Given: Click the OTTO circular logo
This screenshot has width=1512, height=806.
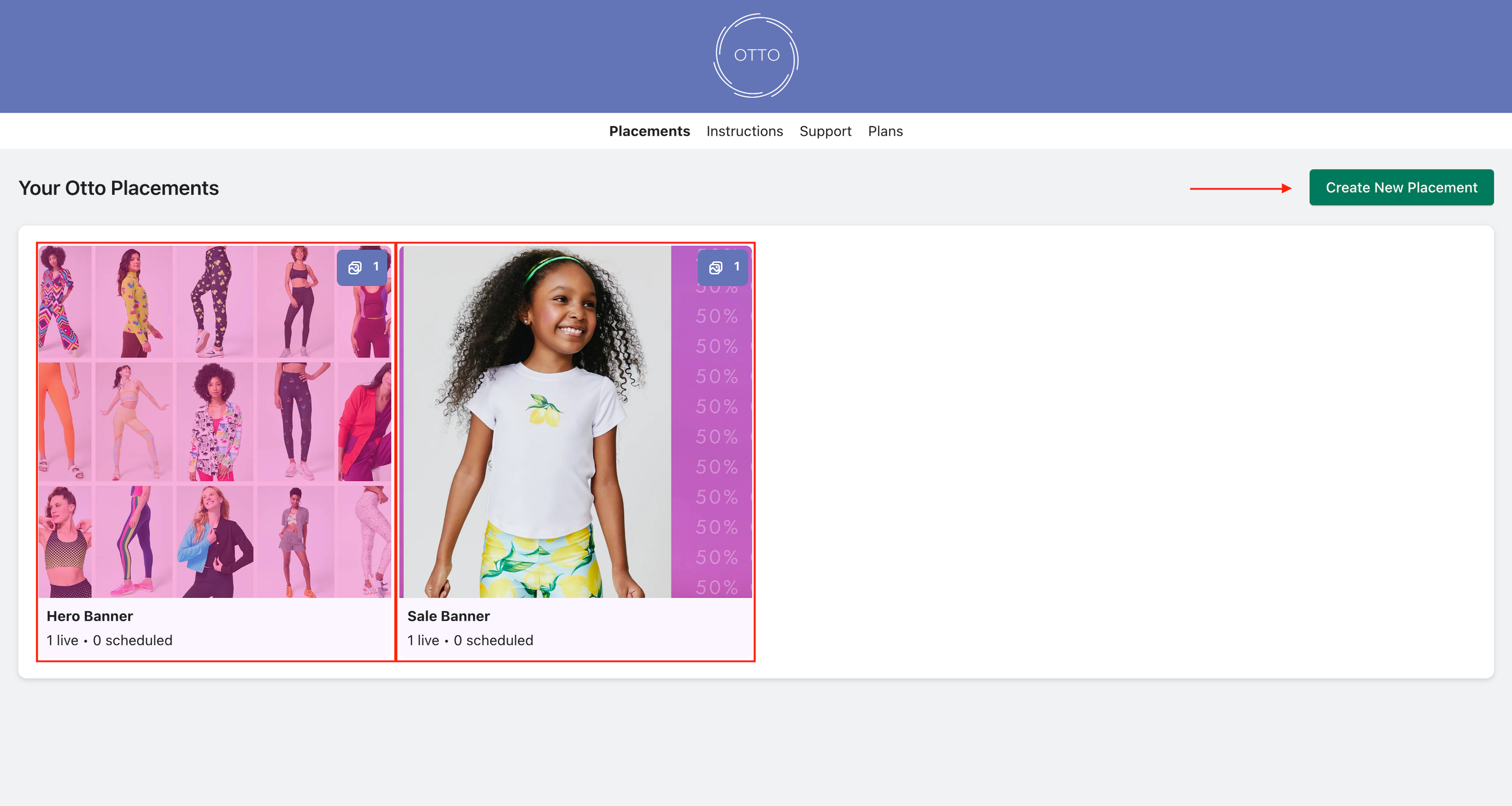Looking at the screenshot, I should pyautogui.click(x=756, y=56).
